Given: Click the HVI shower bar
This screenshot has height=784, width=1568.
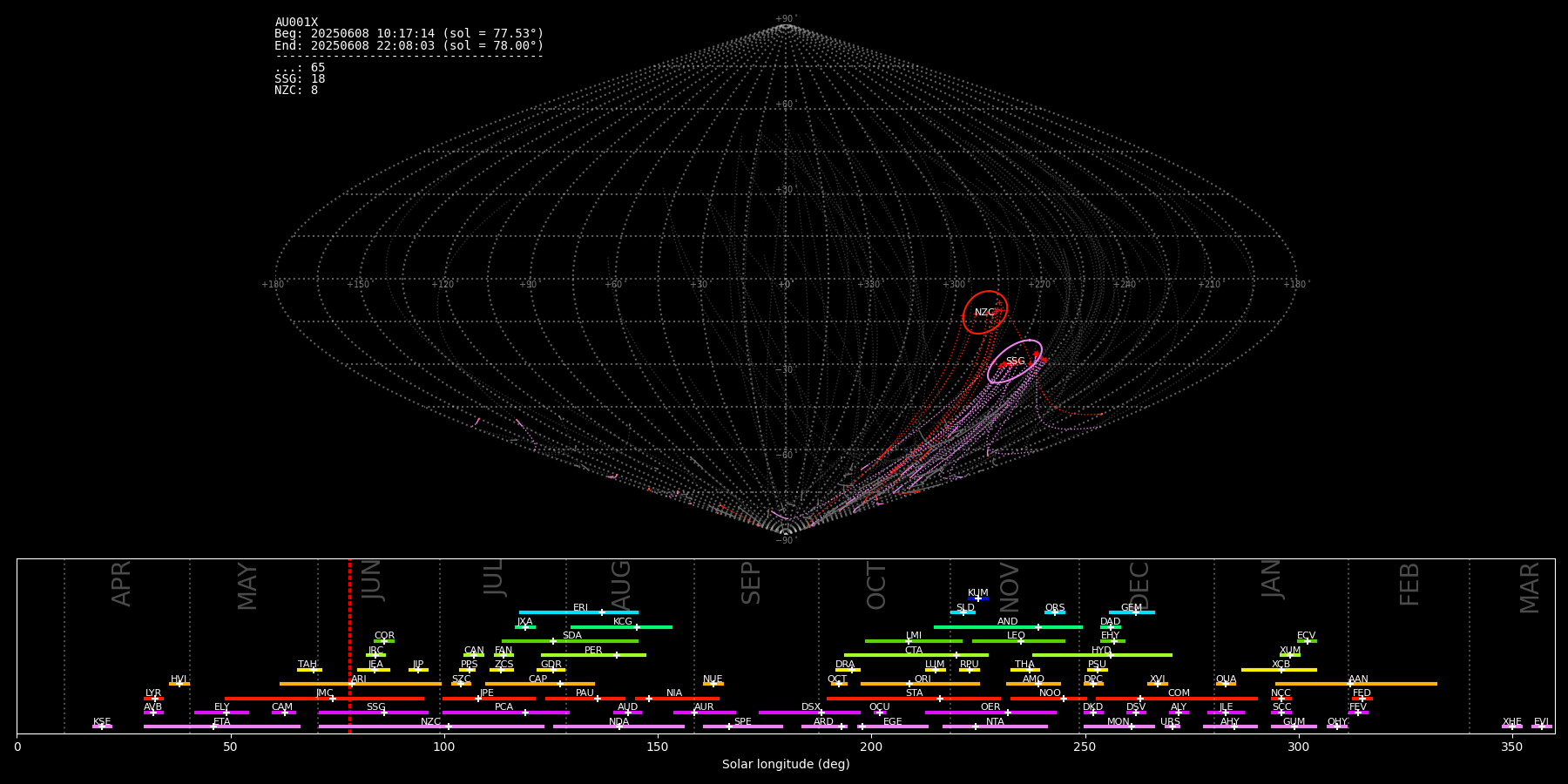Looking at the screenshot, I should tap(179, 684).
